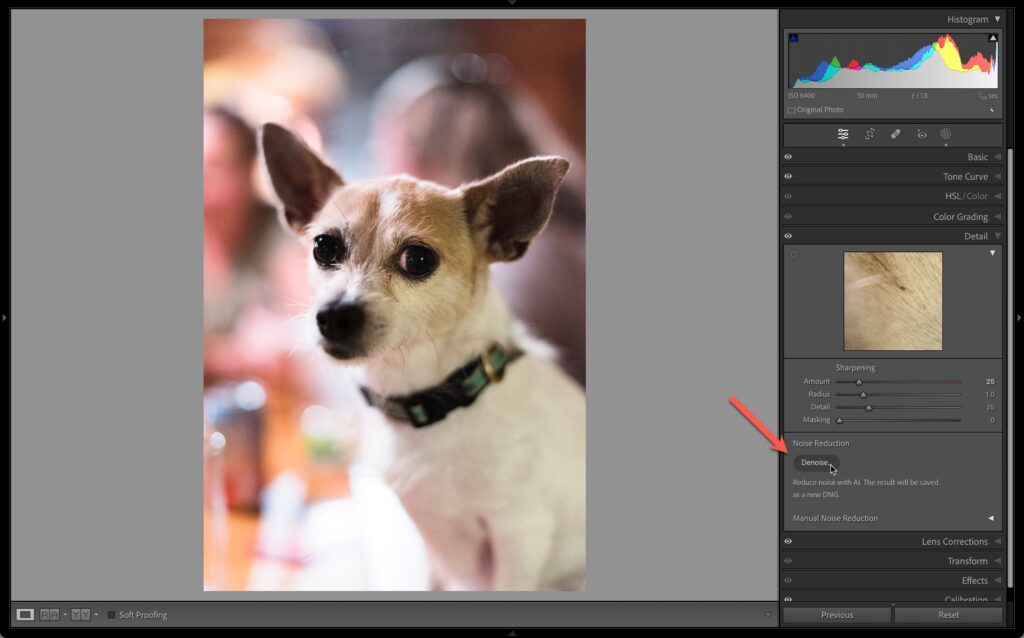
Task: Open the Masking tool
Action: [x=945, y=134]
